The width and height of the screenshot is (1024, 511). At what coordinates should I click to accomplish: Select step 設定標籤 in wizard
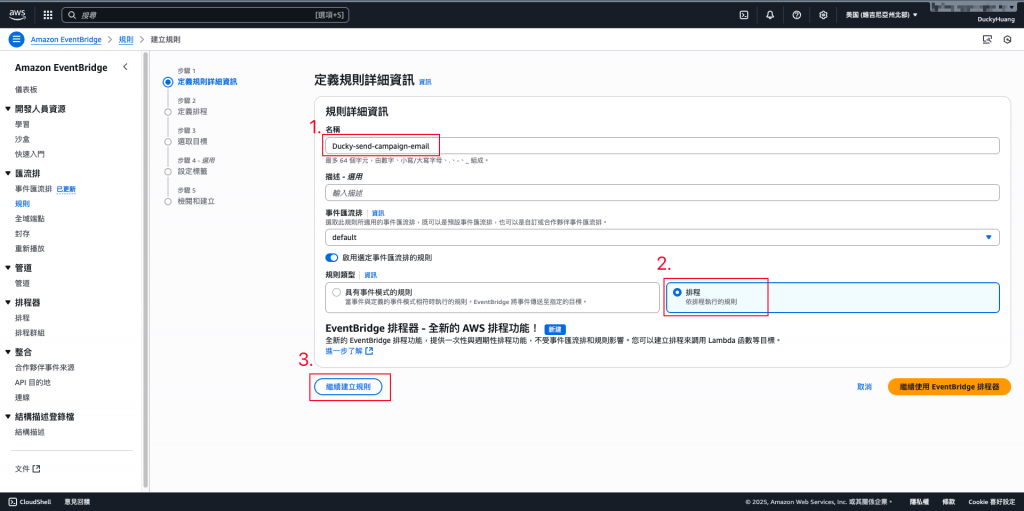point(192,171)
